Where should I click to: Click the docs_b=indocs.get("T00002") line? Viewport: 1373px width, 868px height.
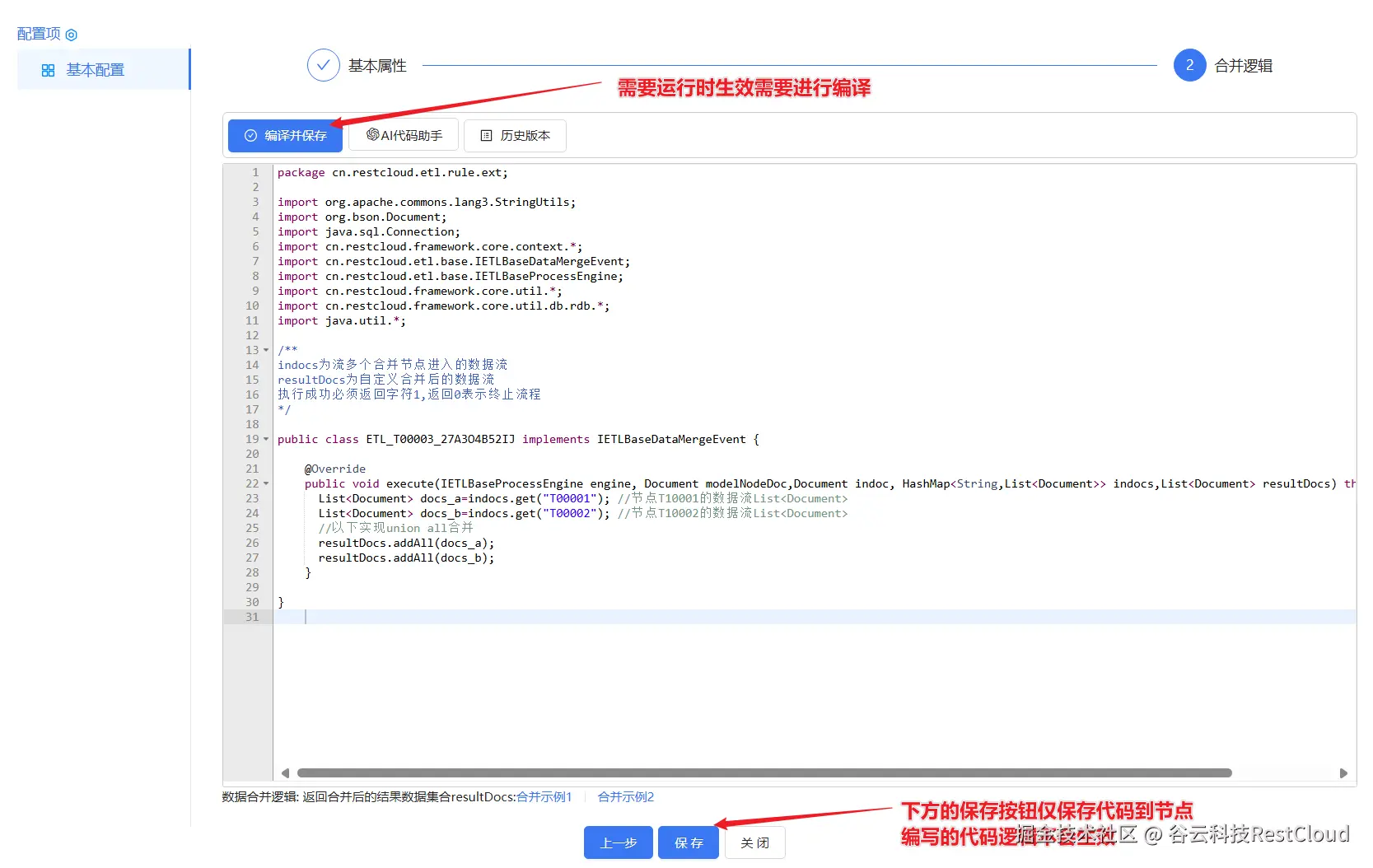pyautogui.click(x=583, y=513)
